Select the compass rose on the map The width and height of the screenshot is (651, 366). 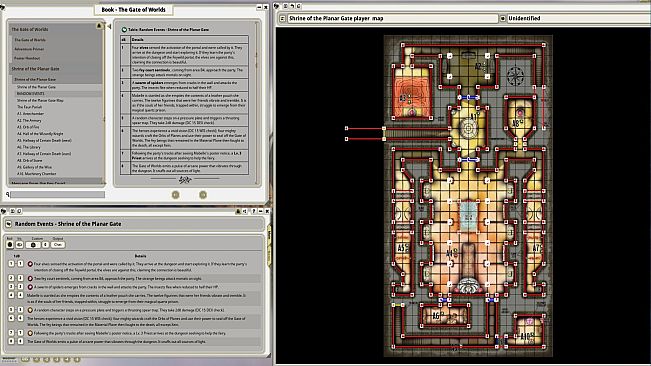click(515, 75)
